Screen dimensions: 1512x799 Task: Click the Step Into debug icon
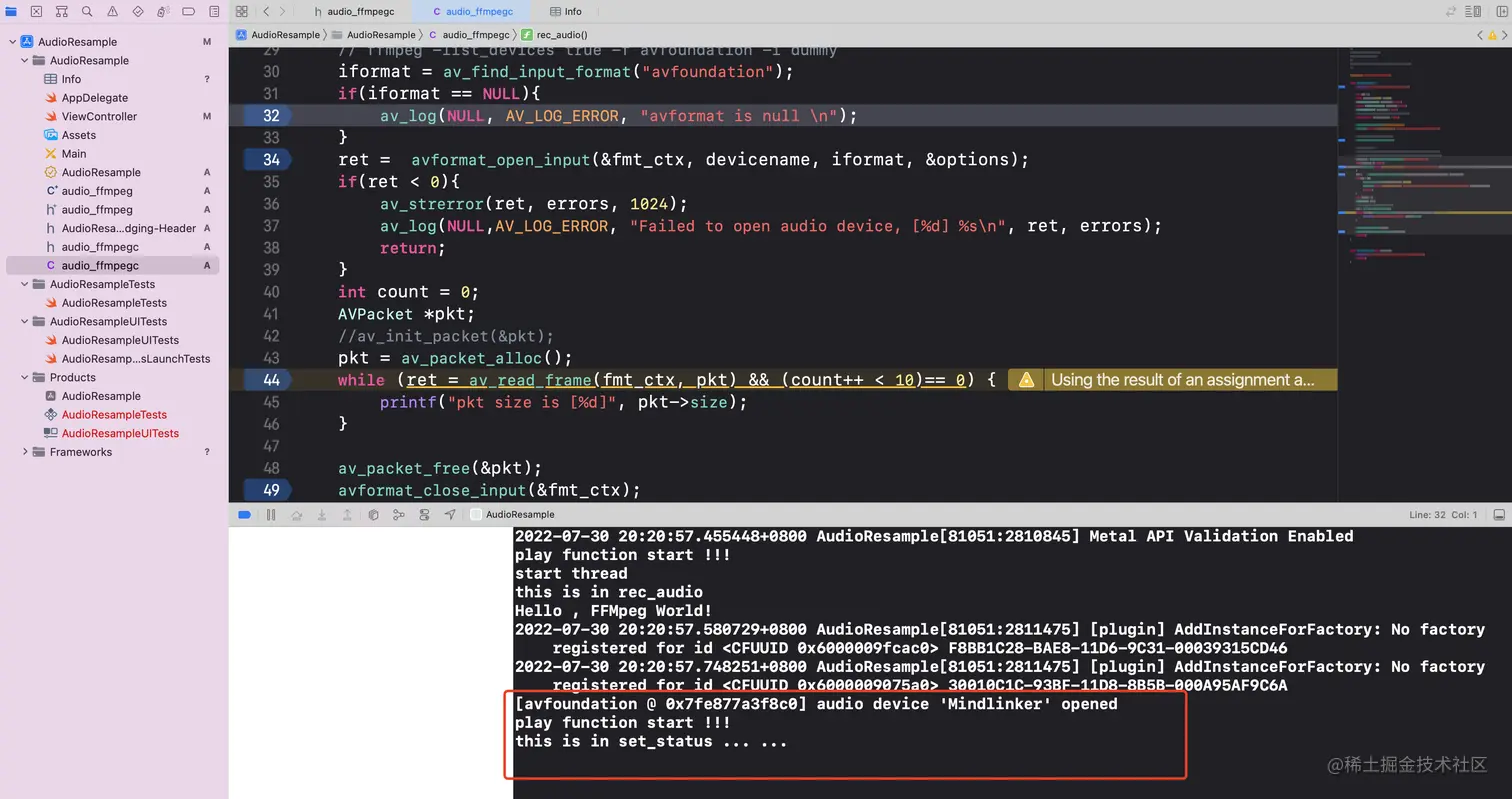coord(322,515)
